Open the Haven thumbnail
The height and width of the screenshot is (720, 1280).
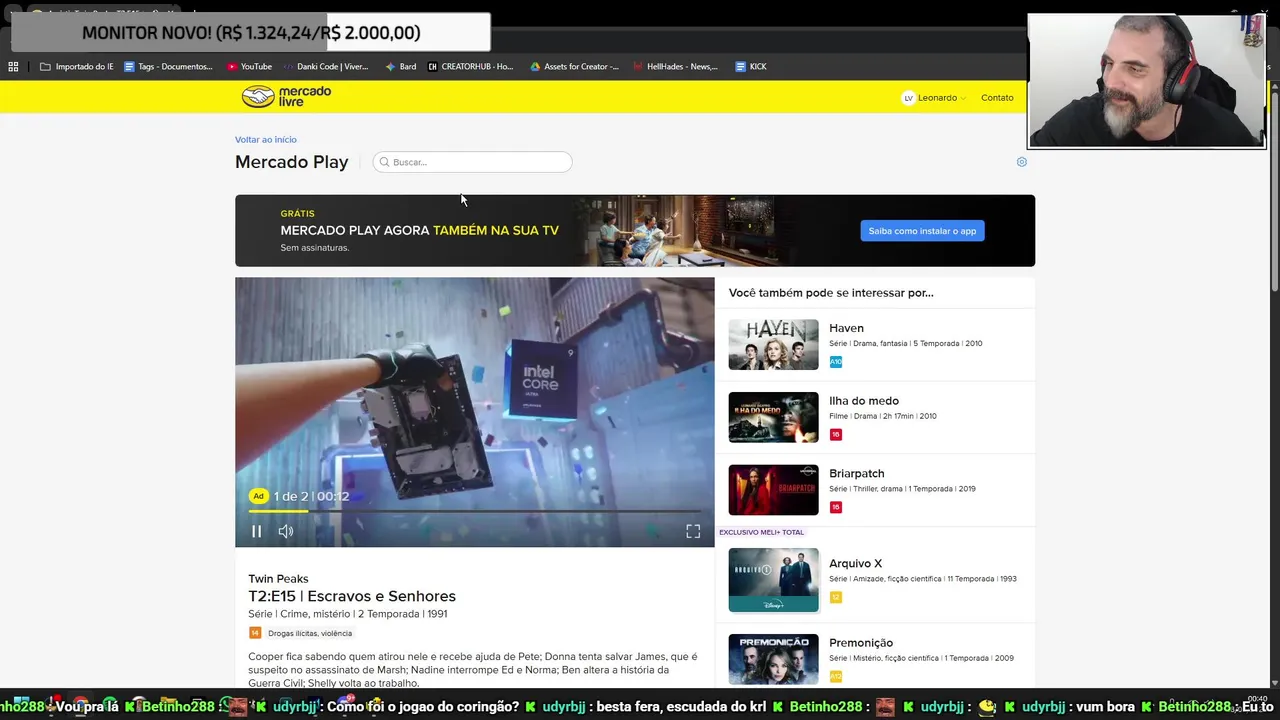pyautogui.click(x=773, y=345)
